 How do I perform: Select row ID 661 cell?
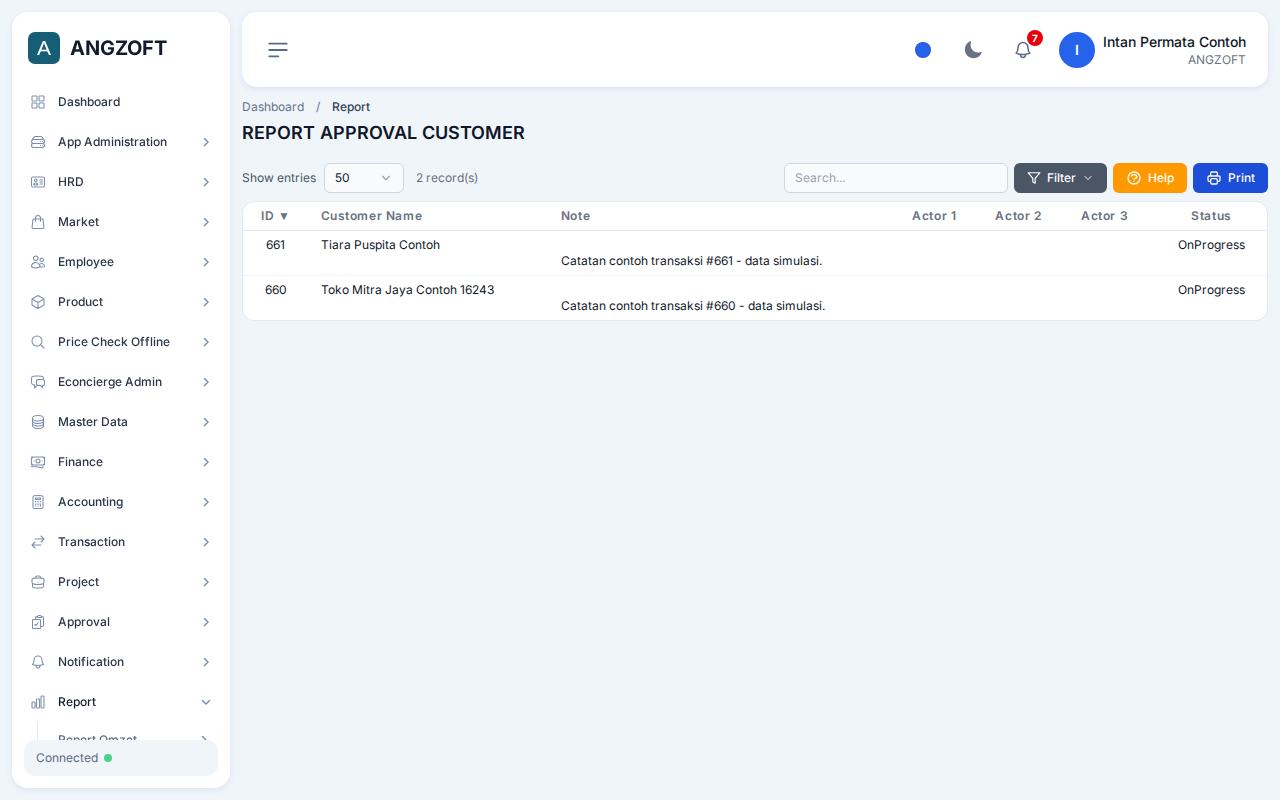point(276,245)
